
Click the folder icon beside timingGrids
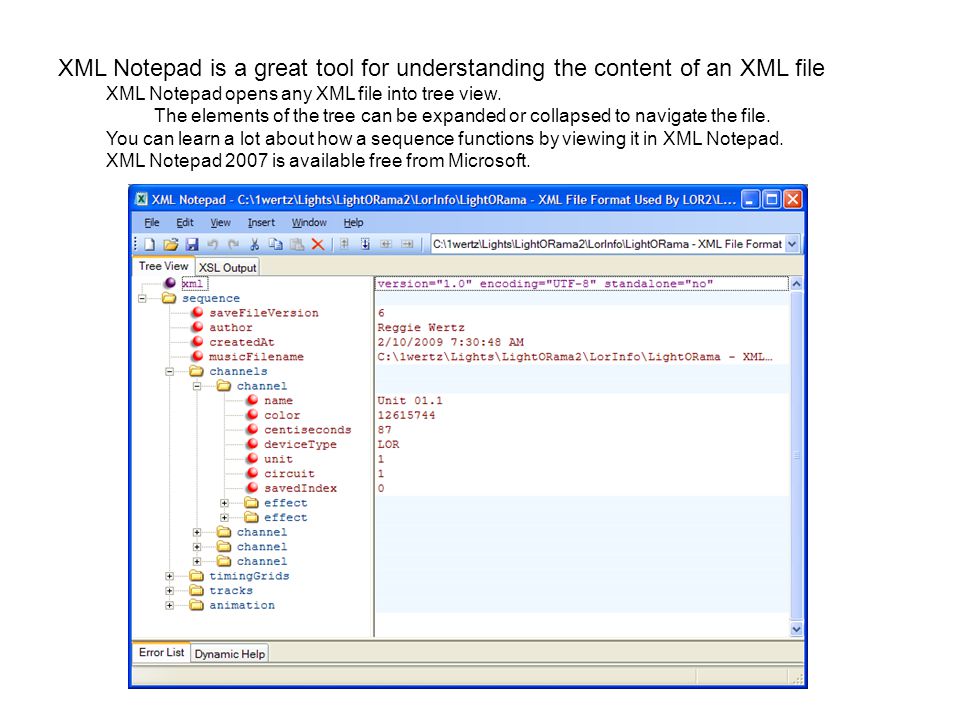point(197,576)
